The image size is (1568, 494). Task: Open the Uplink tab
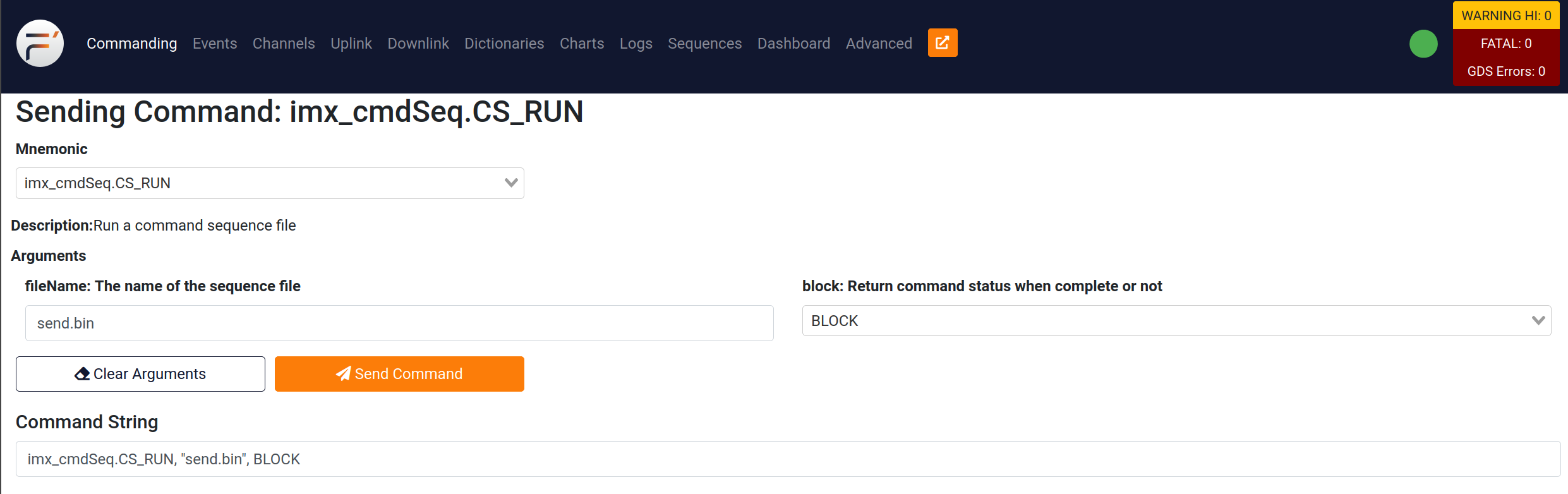[351, 44]
